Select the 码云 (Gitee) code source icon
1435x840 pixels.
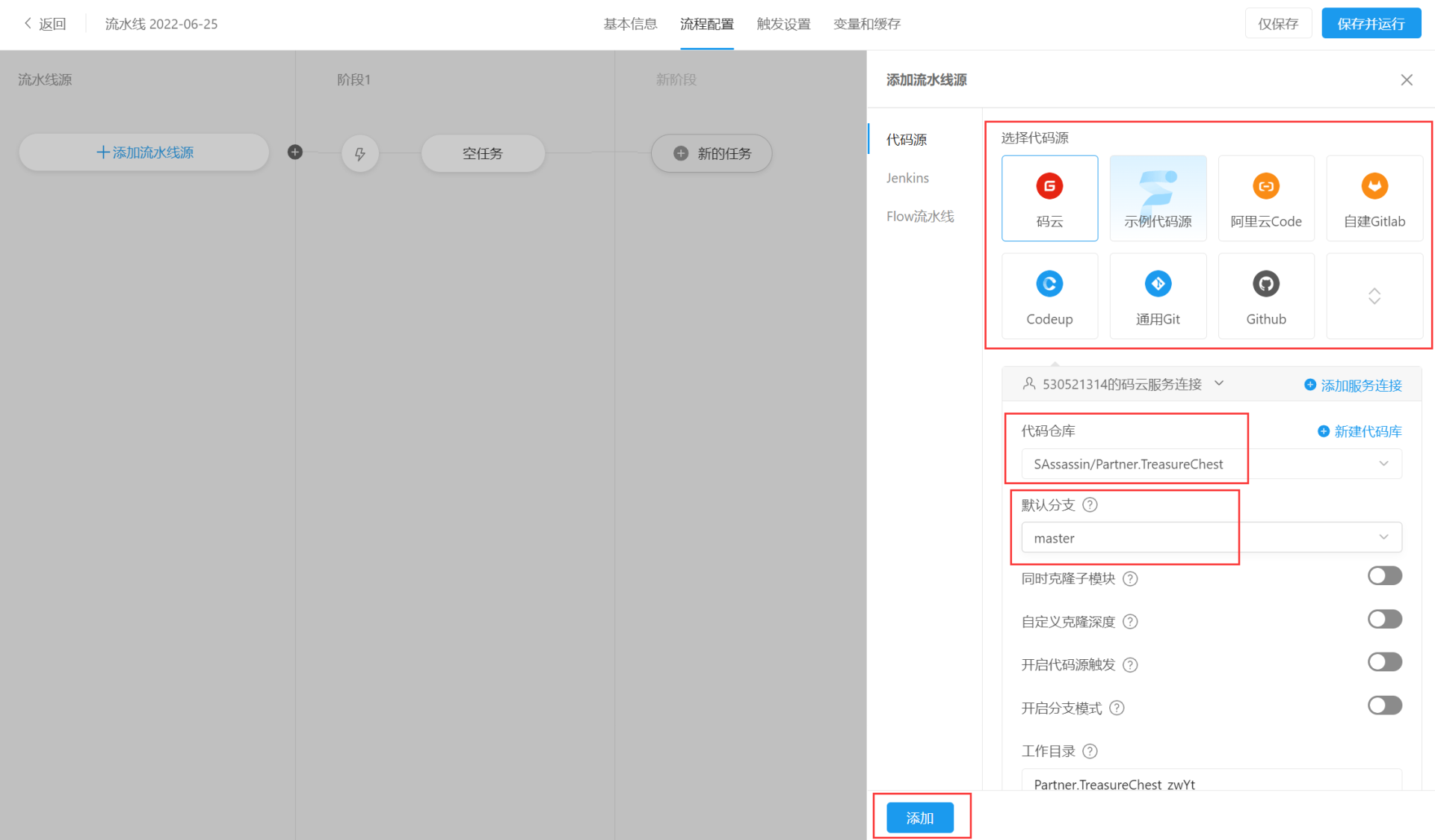[x=1049, y=187]
